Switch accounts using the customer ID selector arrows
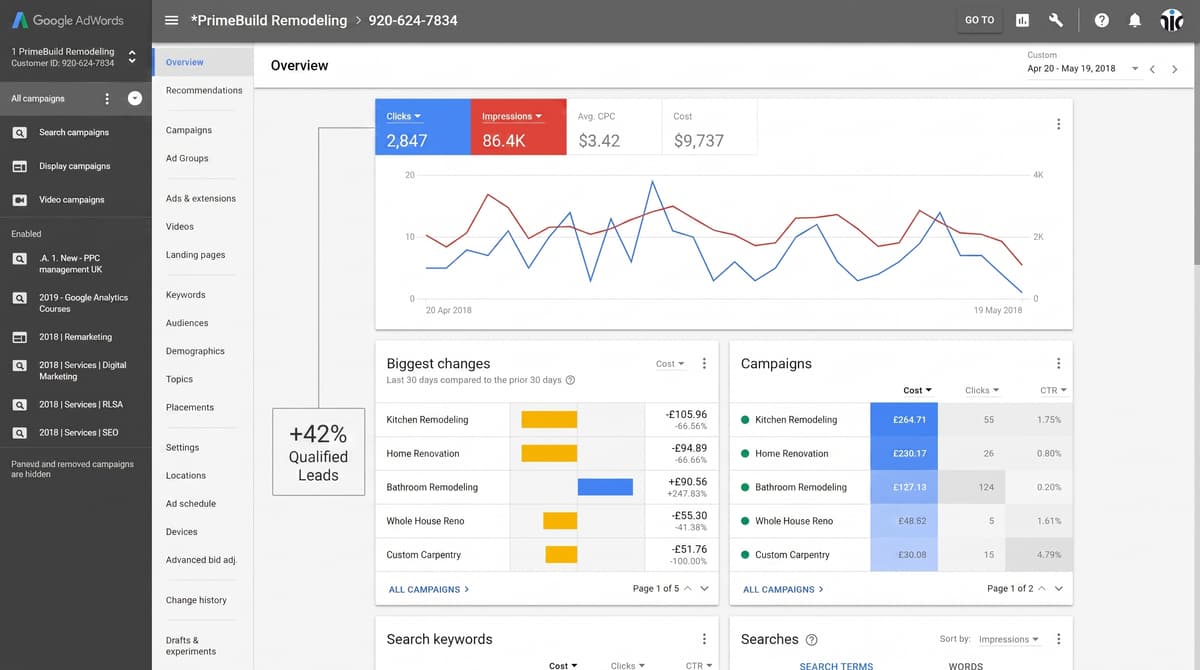This screenshot has width=1200, height=670. coord(132,57)
